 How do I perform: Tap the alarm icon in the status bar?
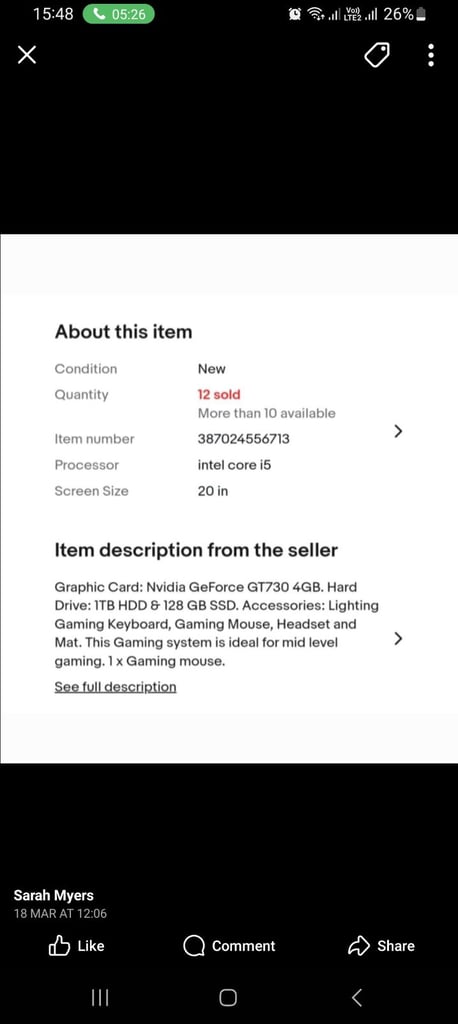pos(295,14)
